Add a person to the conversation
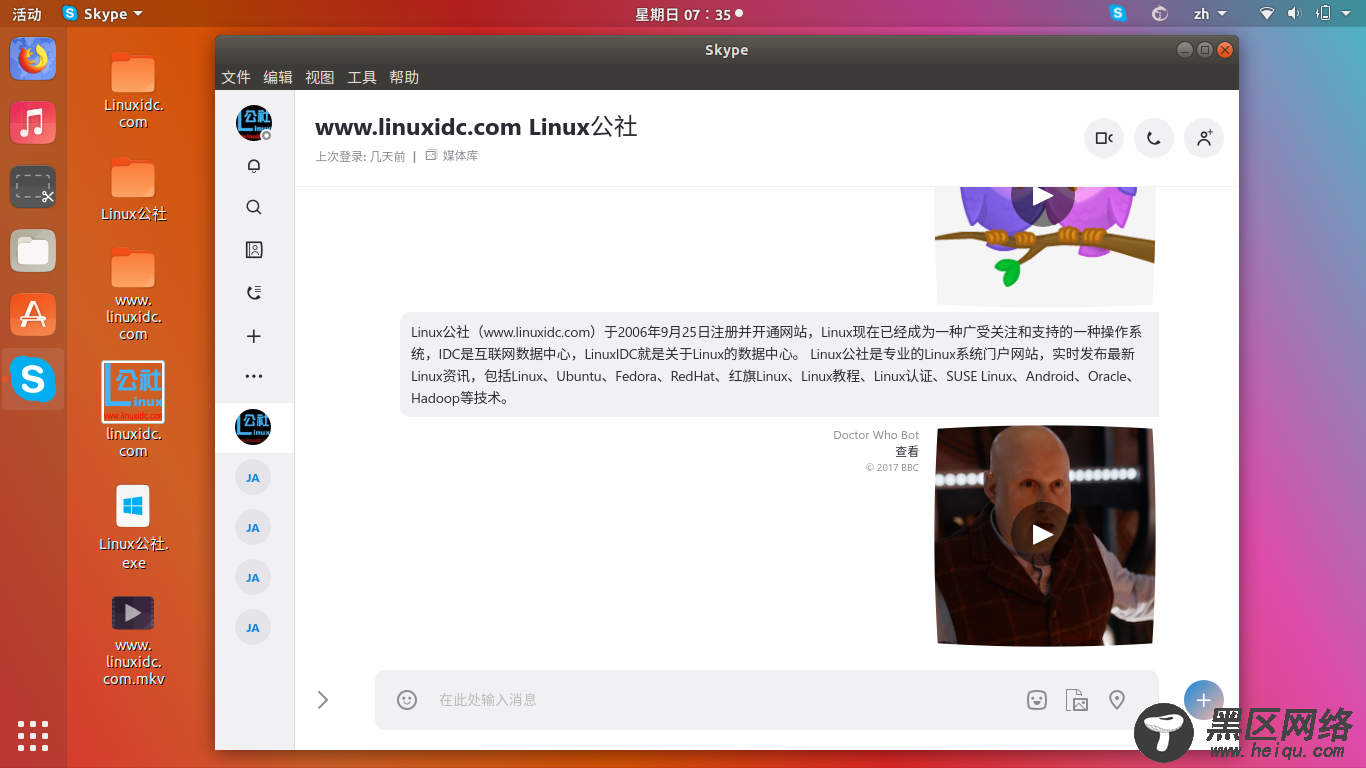The height and width of the screenshot is (768, 1366). (1204, 138)
